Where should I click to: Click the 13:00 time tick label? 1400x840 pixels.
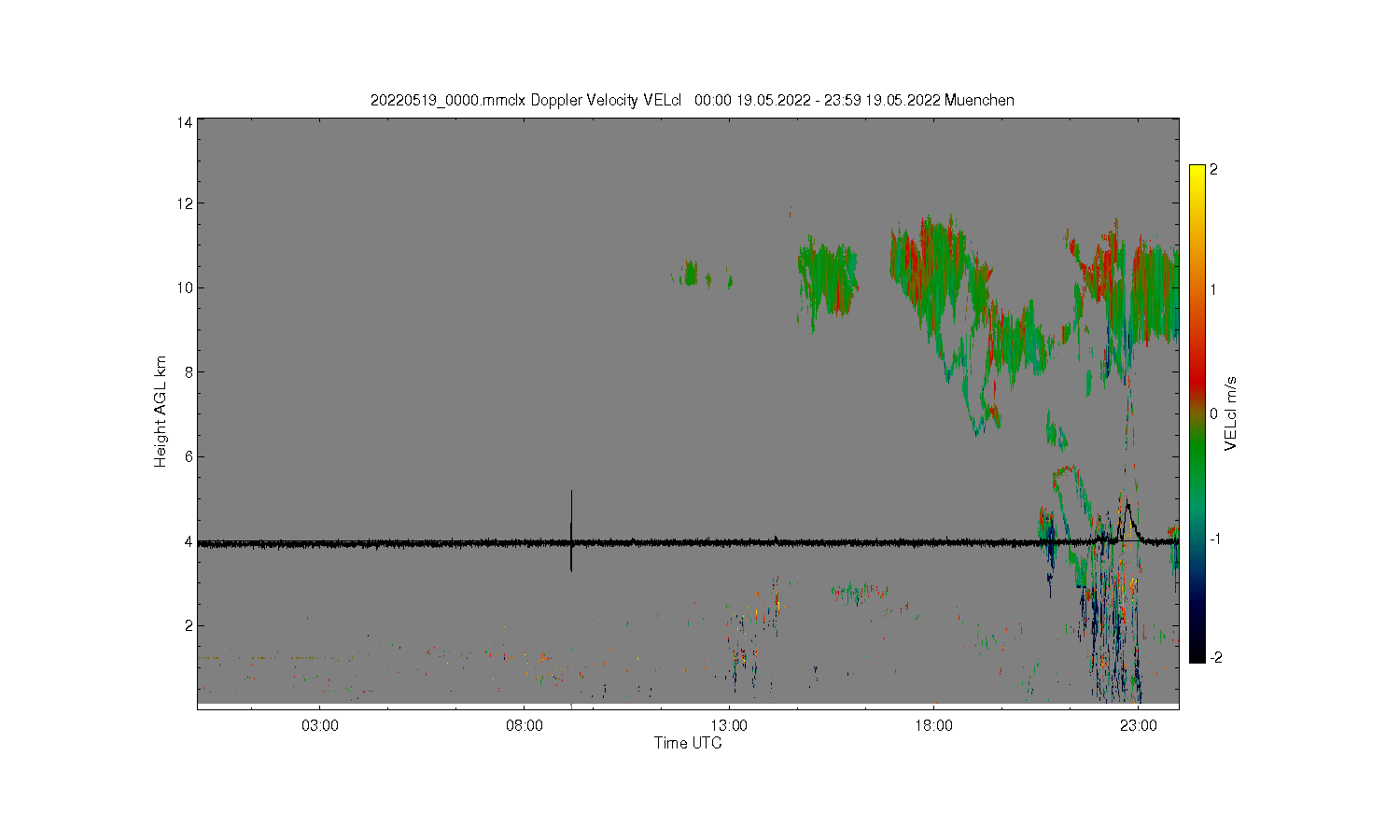pos(729,725)
